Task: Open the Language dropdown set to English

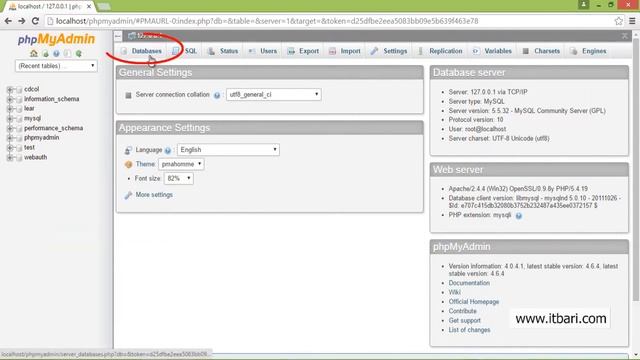Action: click(x=228, y=150)
